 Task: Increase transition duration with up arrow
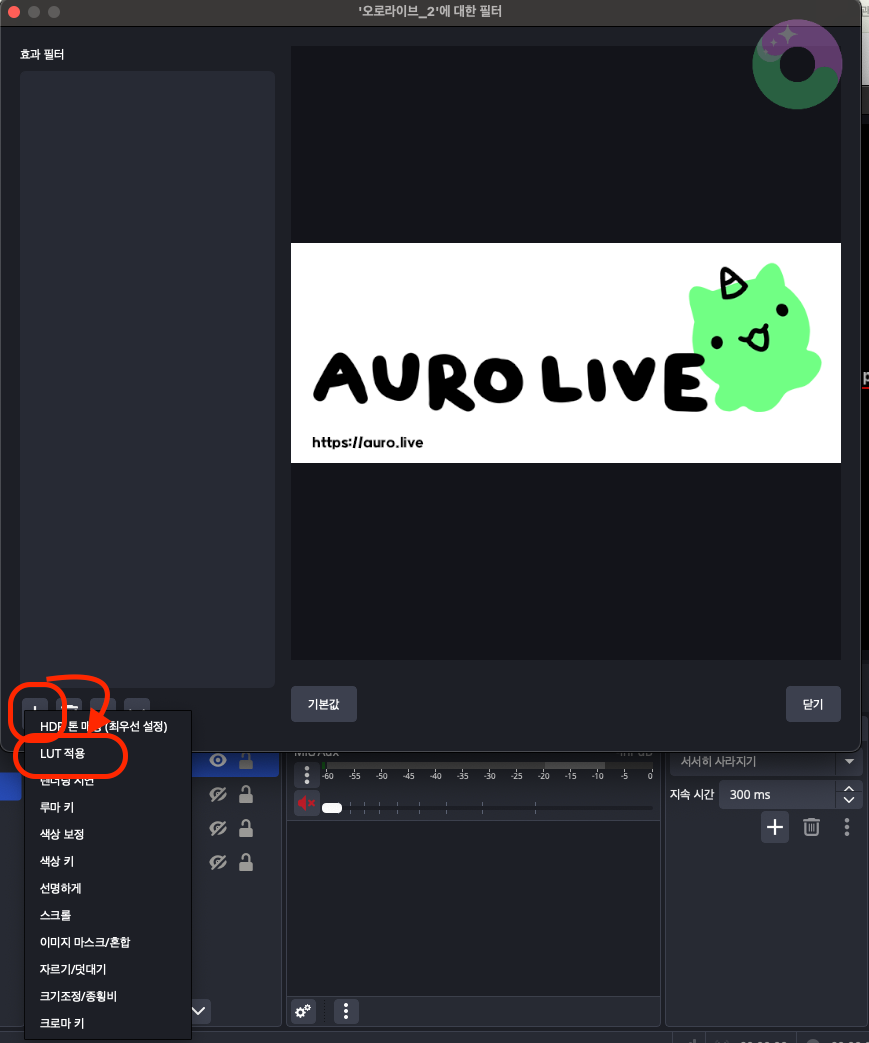(x=849, y=788)
